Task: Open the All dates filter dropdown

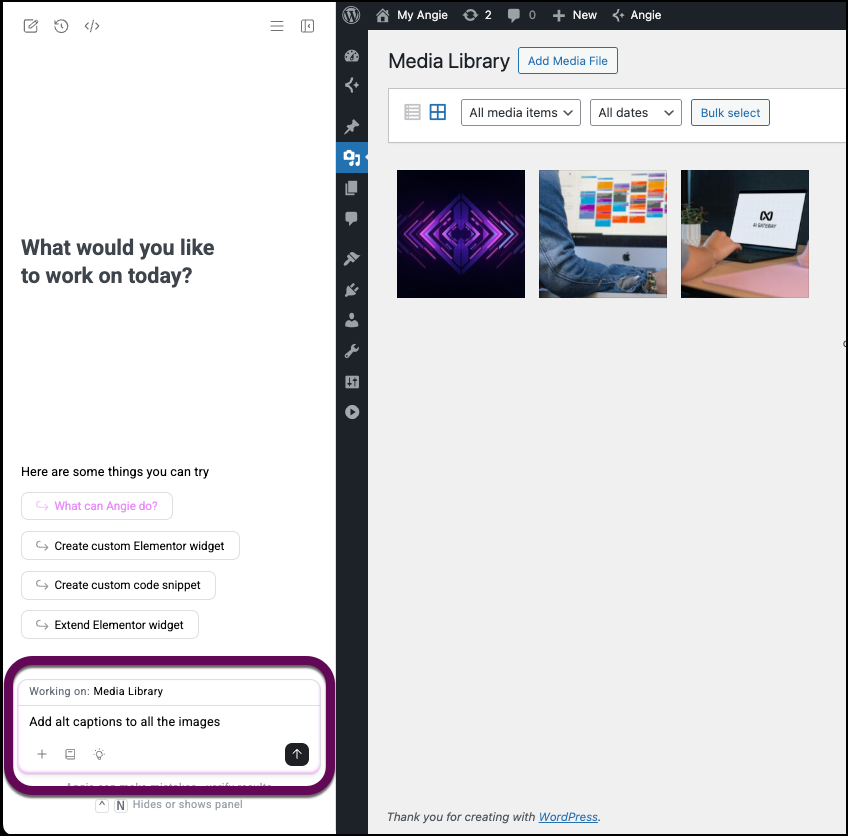Action: (635, 112)
